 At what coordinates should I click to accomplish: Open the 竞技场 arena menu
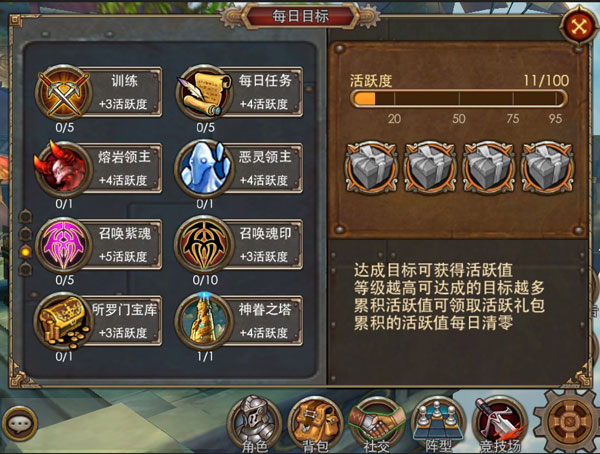click(500, 425)
